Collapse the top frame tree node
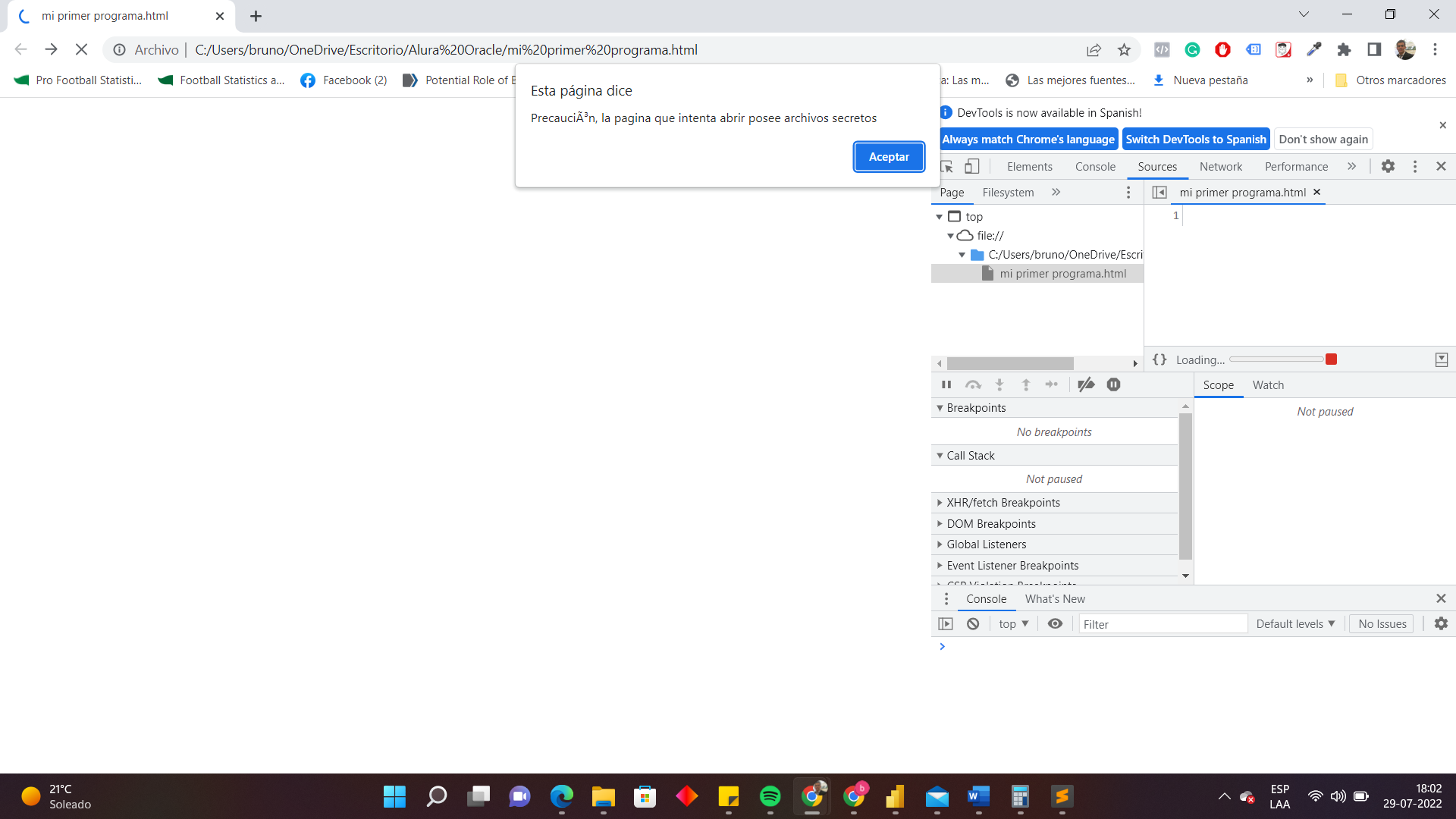Screen dimensions: 1456x819 click(x=939, y=217)
